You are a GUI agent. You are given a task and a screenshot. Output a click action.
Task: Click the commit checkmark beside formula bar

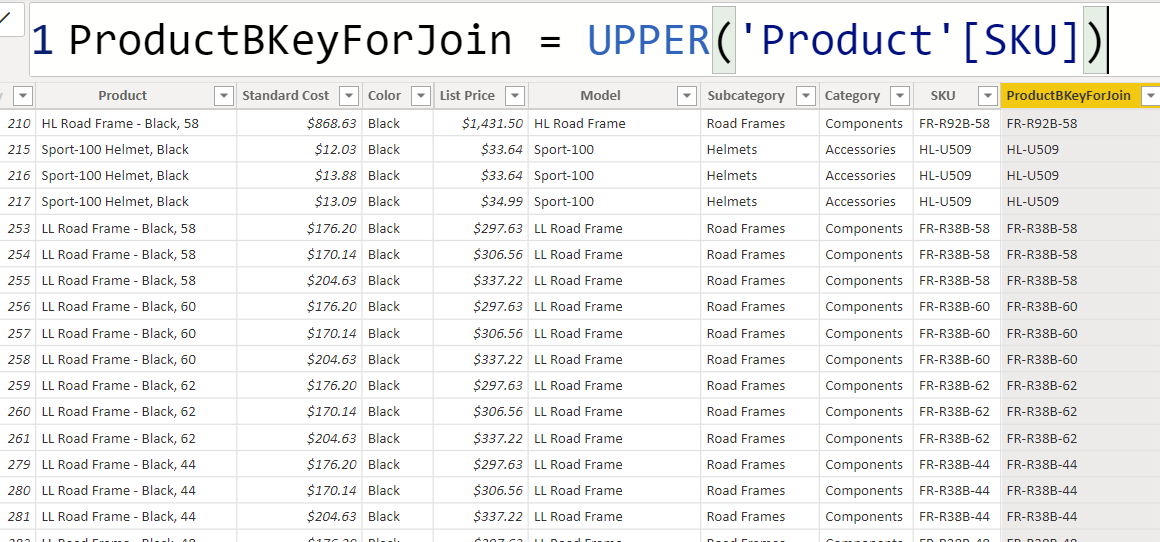[6, 15]
